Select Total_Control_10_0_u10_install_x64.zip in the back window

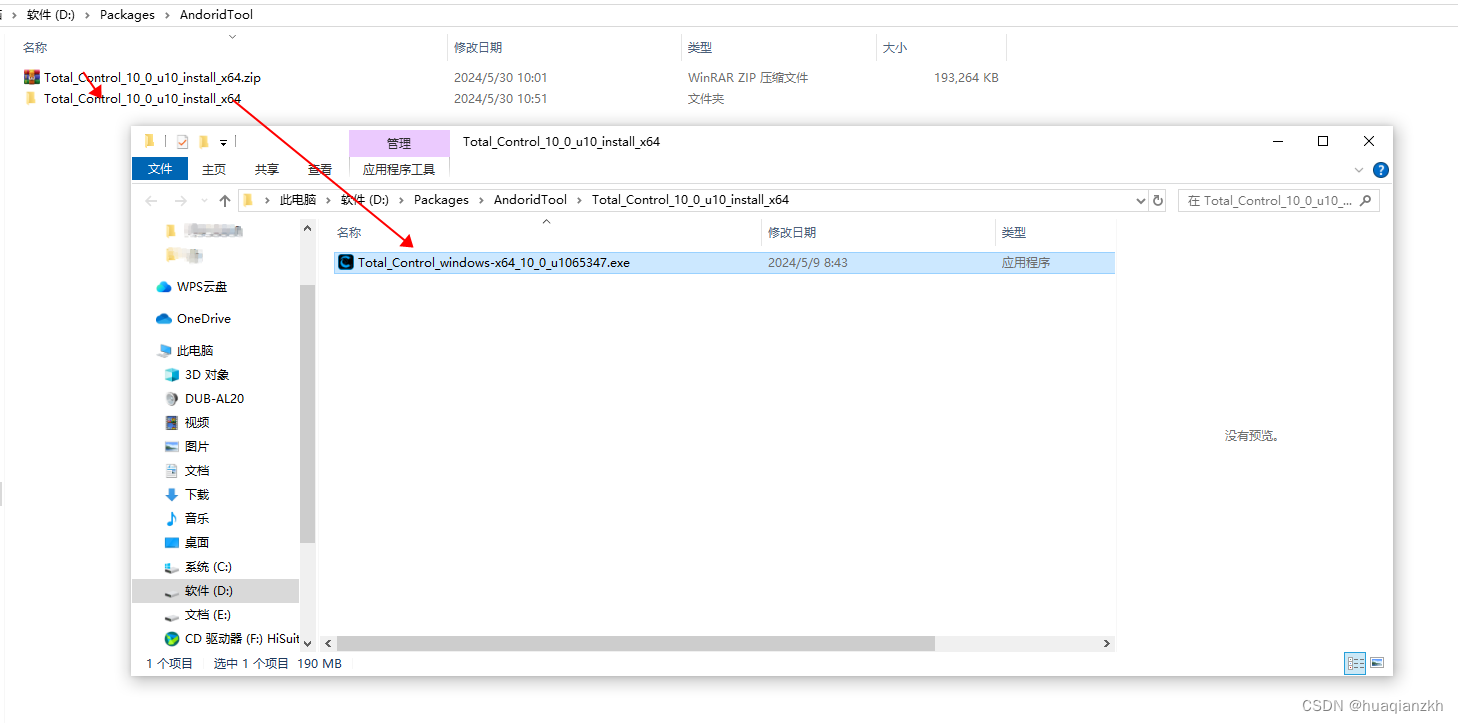(x=152, y=77)
